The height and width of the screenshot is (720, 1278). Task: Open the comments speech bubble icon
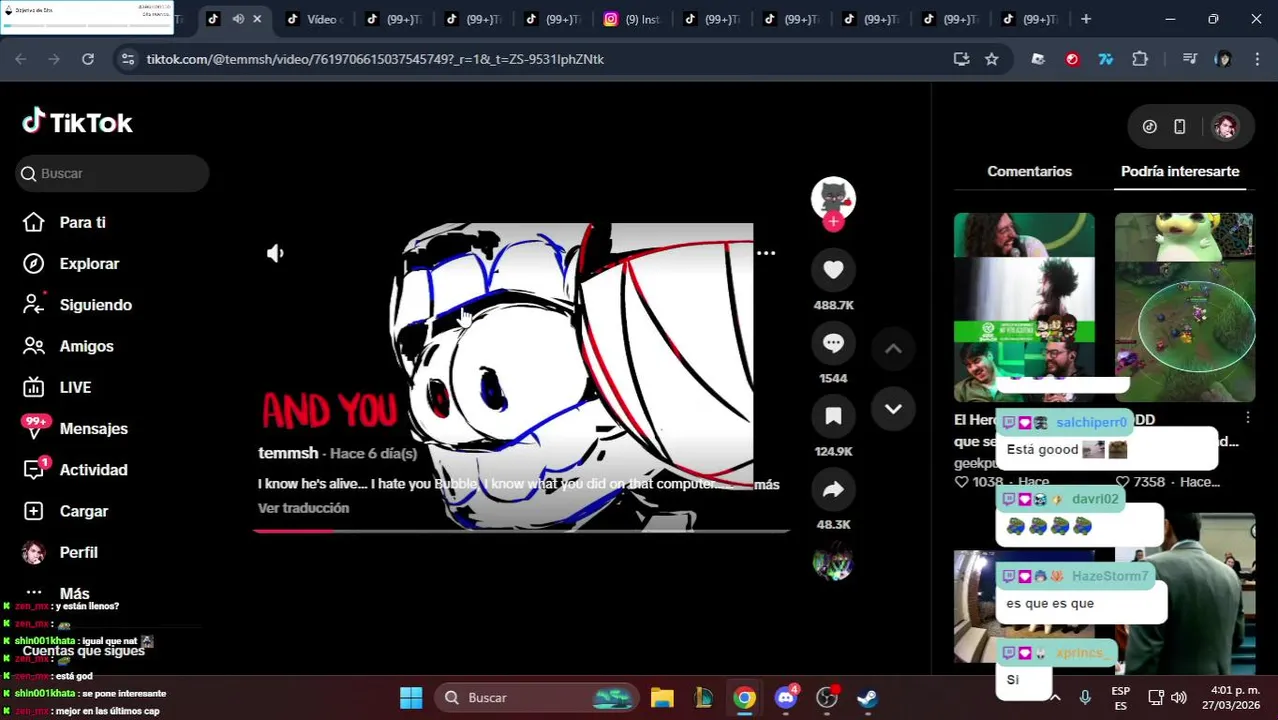point(833,343)
